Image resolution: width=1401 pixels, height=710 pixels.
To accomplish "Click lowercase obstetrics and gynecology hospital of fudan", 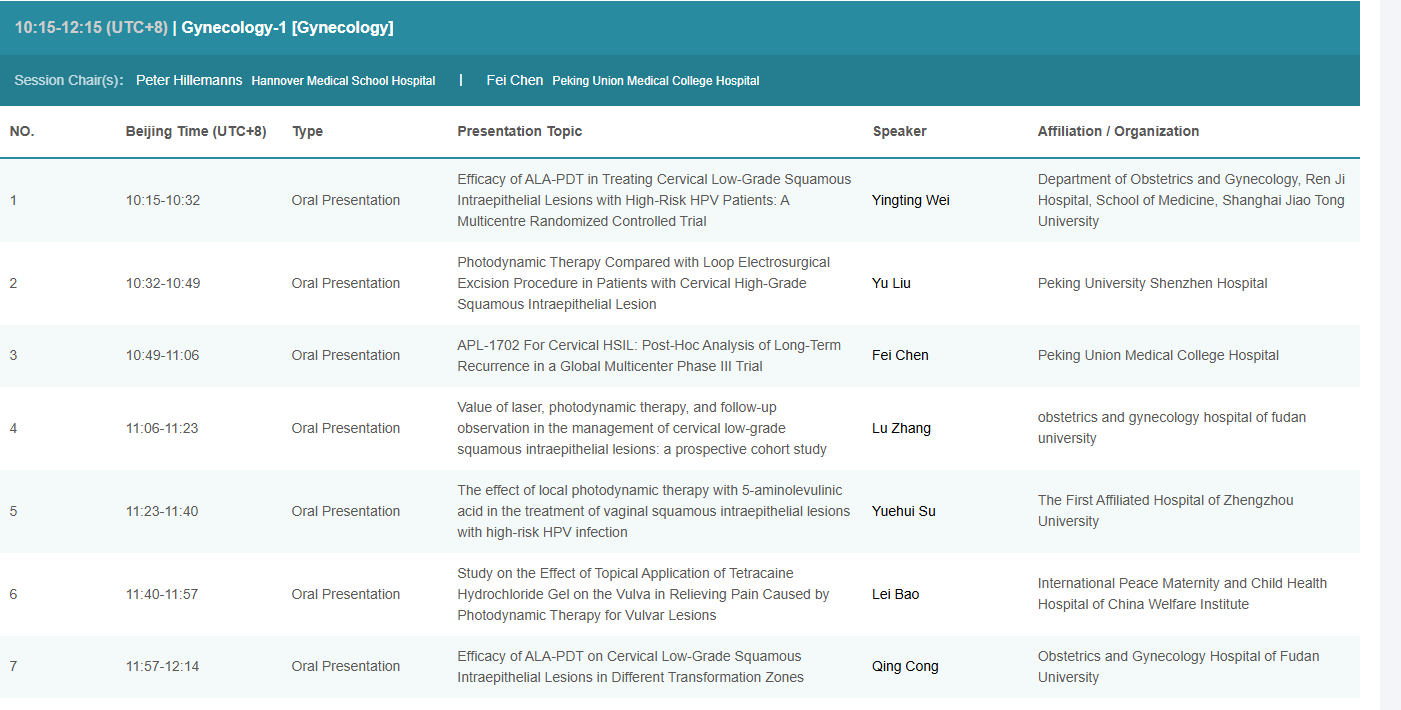I will (x=1172, y=428).
